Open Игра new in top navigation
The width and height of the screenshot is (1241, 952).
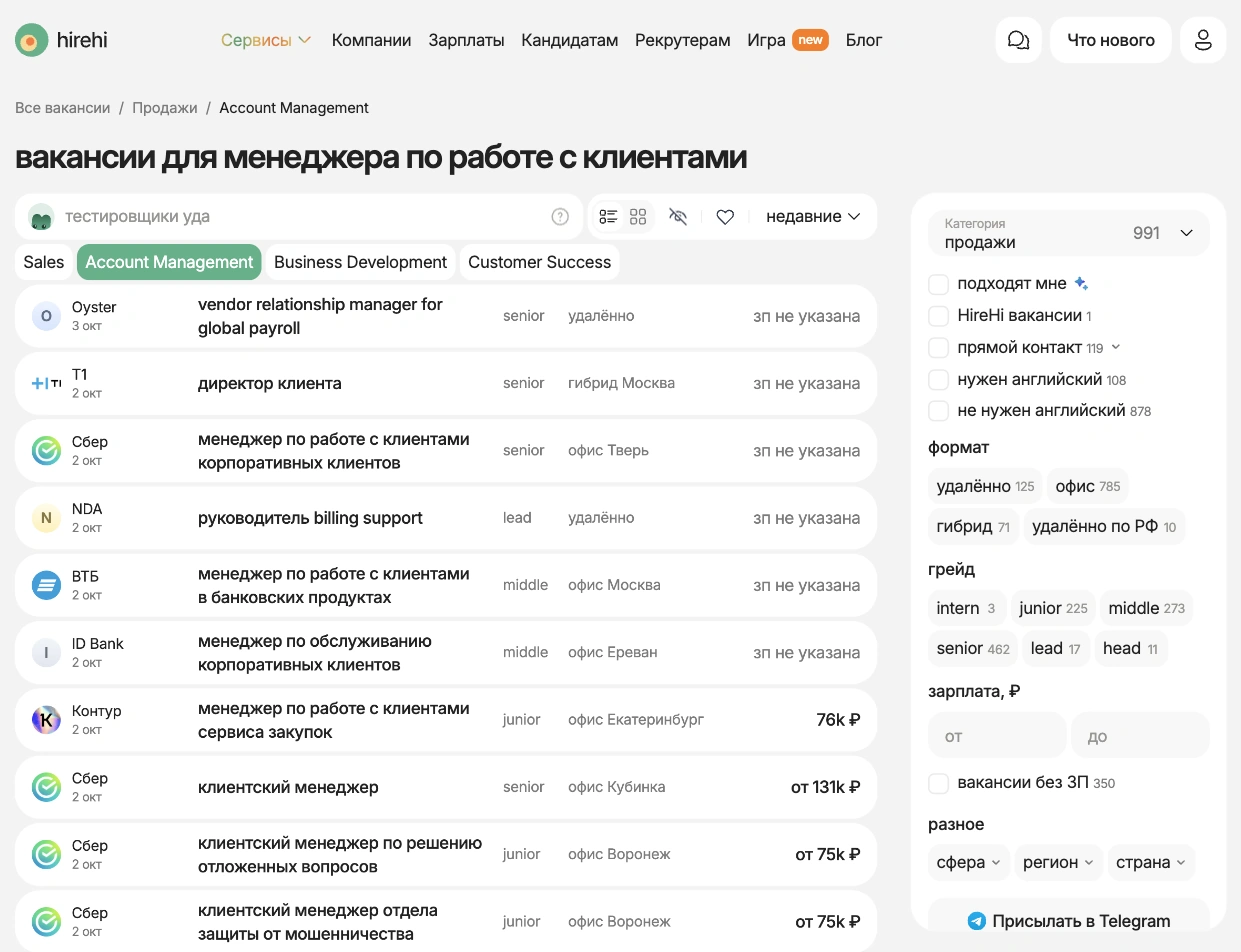(788, 40)
